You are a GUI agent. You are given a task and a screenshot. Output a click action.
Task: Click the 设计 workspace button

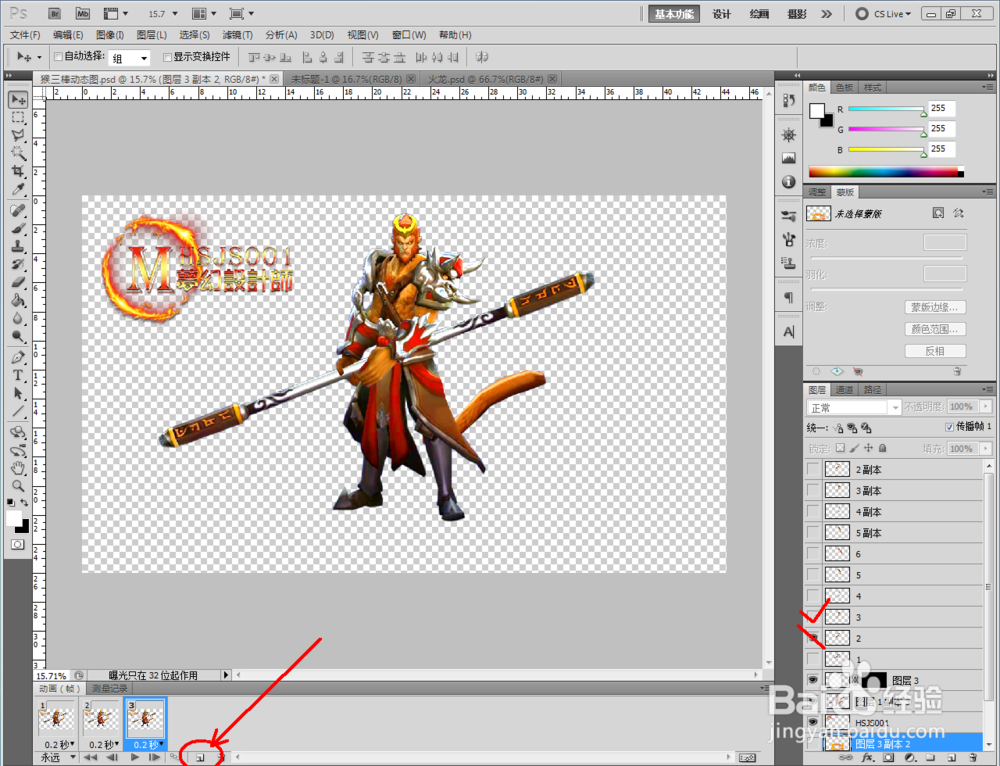[x=721, y=14]
